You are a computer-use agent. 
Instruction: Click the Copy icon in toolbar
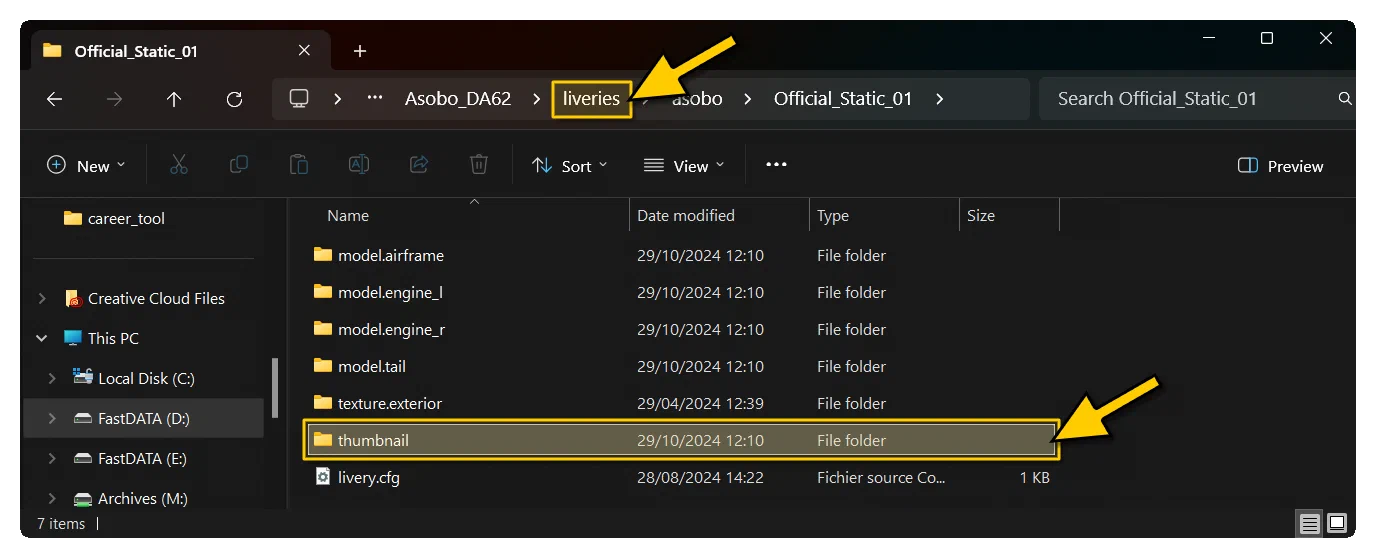(x=239, y=165)
